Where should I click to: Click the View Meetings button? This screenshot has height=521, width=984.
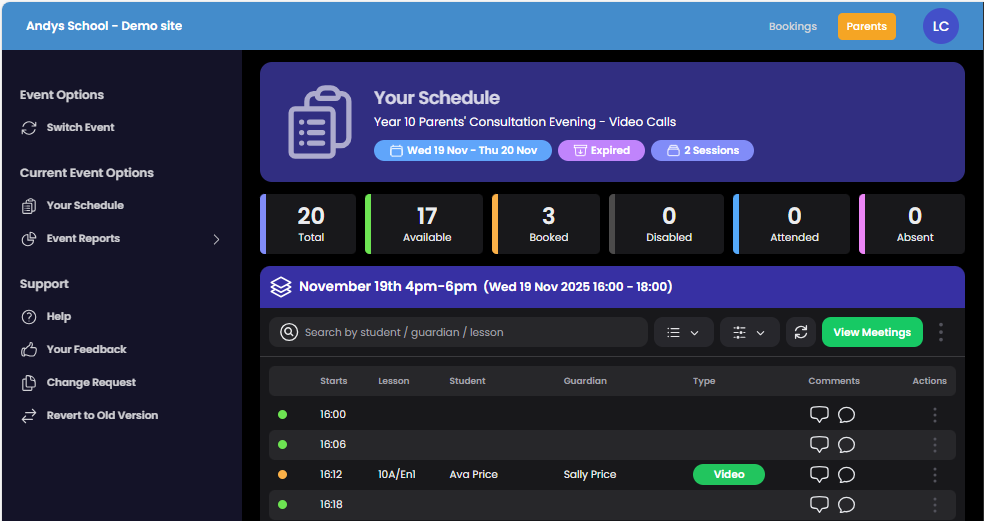point(872,332)
